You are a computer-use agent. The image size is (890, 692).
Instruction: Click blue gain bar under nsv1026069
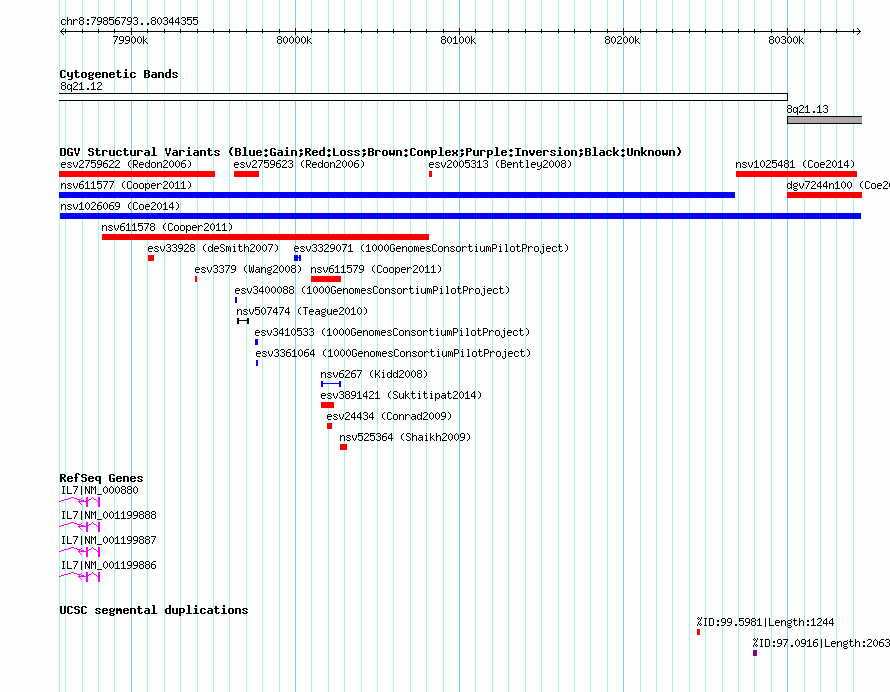460,216
